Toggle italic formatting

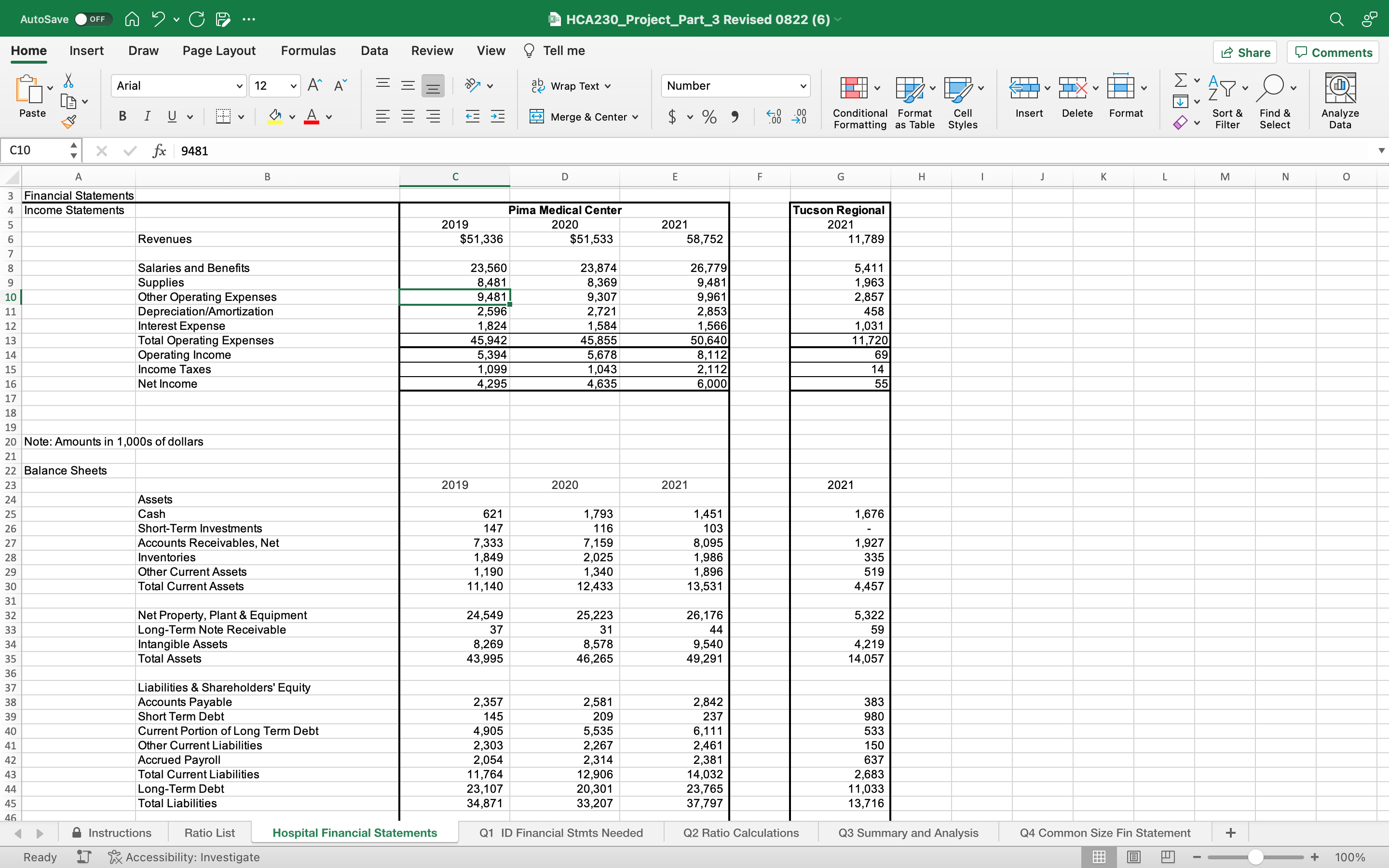(x=147, y=117)
